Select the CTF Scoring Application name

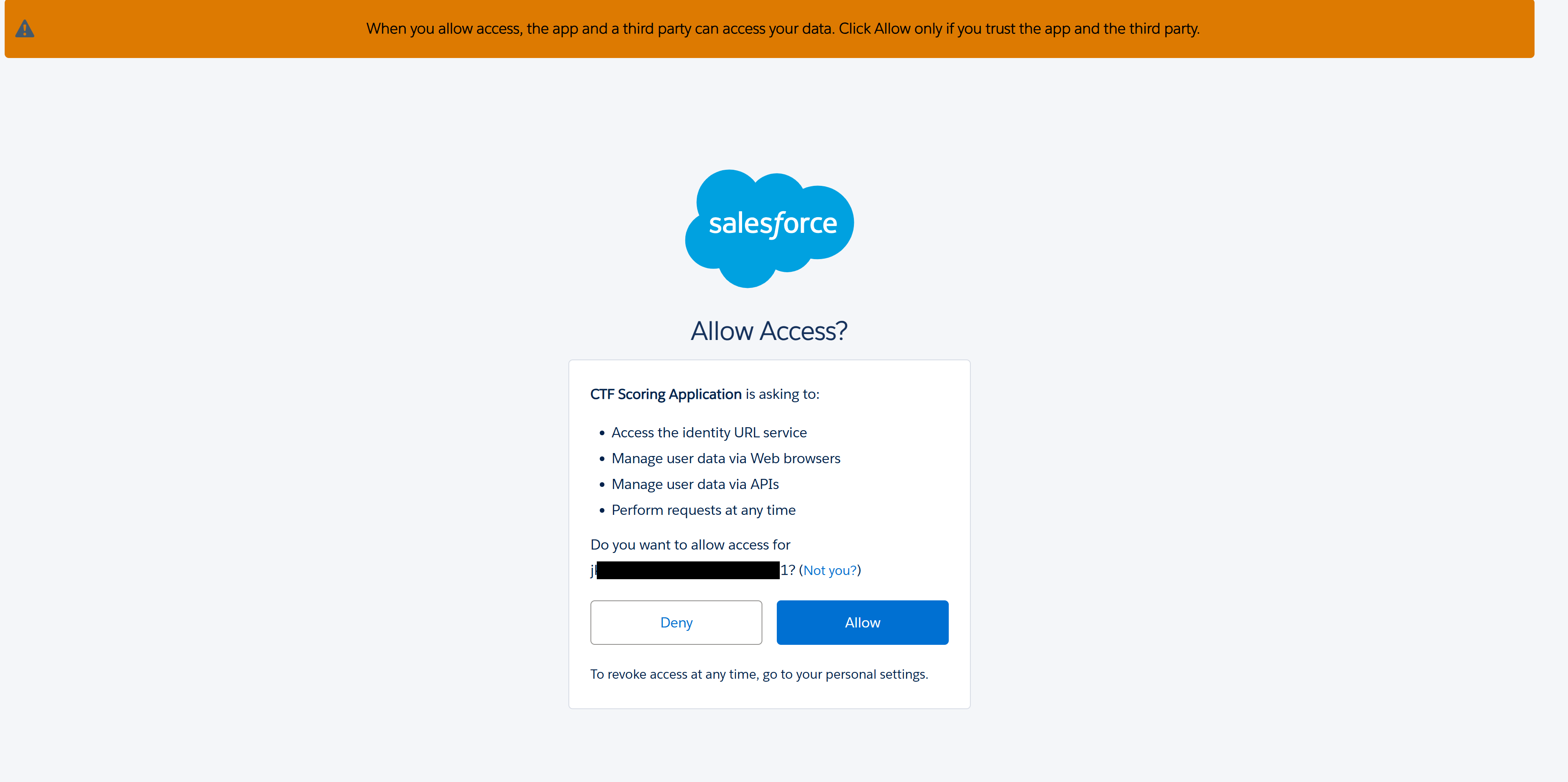pos(665,394)
